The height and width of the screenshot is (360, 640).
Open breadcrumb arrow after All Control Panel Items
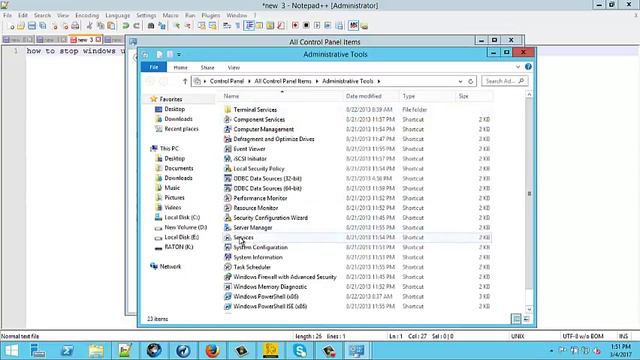[x=317, y=81]
